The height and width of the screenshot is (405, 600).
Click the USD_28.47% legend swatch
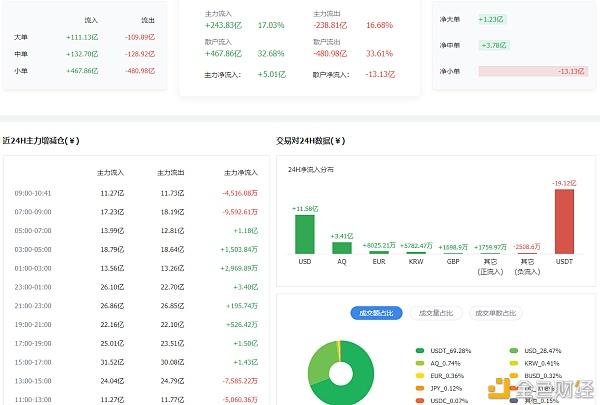pyautogui.click(x=514, y=351)
